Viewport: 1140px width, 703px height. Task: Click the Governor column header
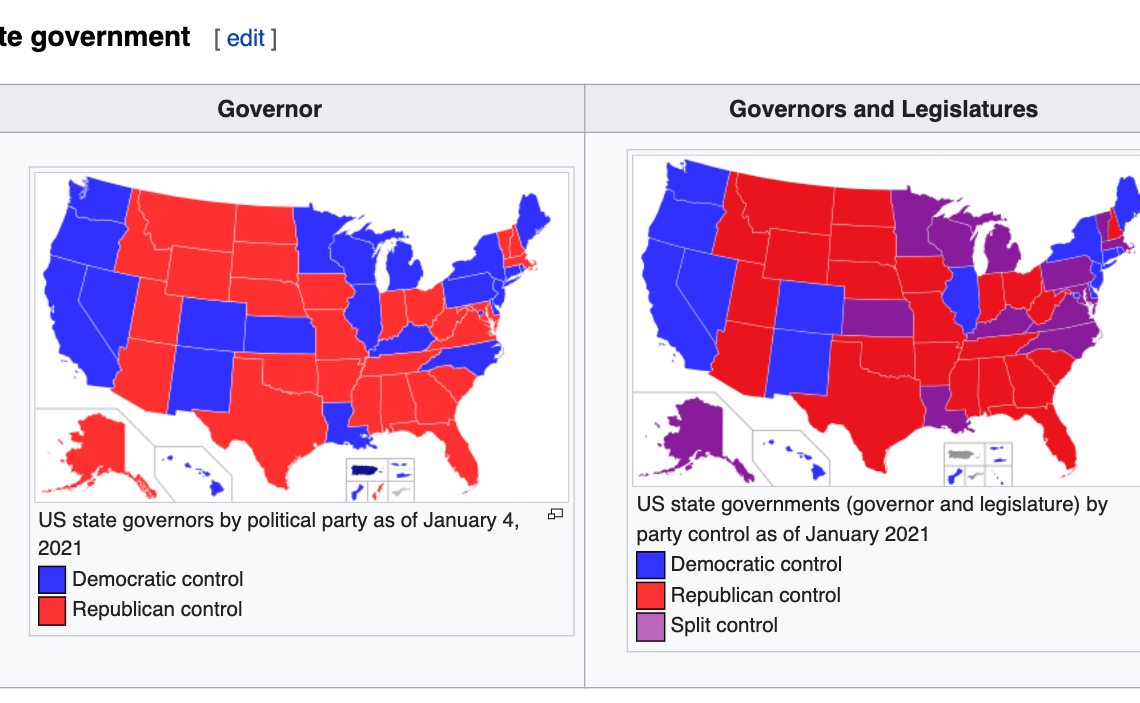(270, 109)
